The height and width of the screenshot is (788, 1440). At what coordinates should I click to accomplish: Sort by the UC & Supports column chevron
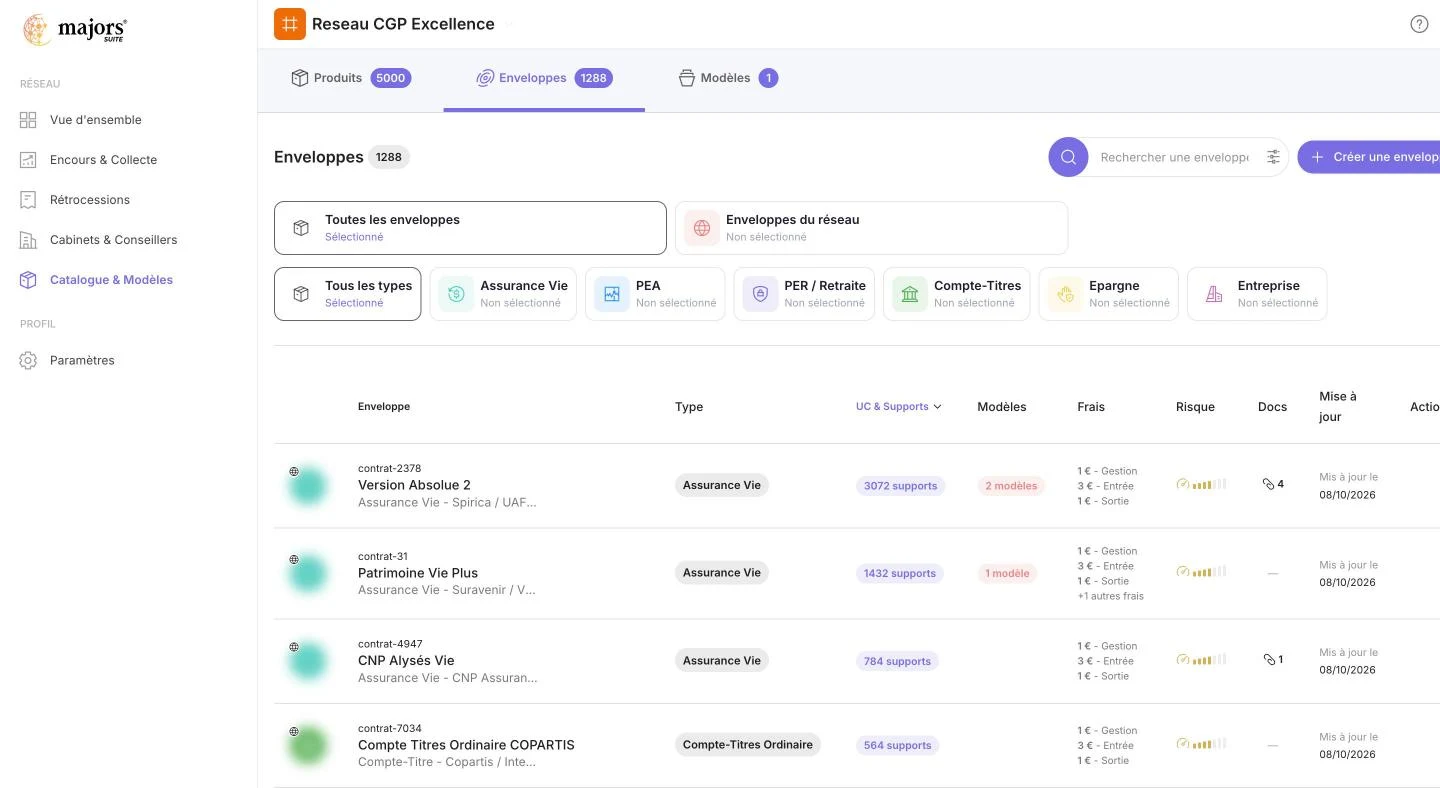click(937, 407)
